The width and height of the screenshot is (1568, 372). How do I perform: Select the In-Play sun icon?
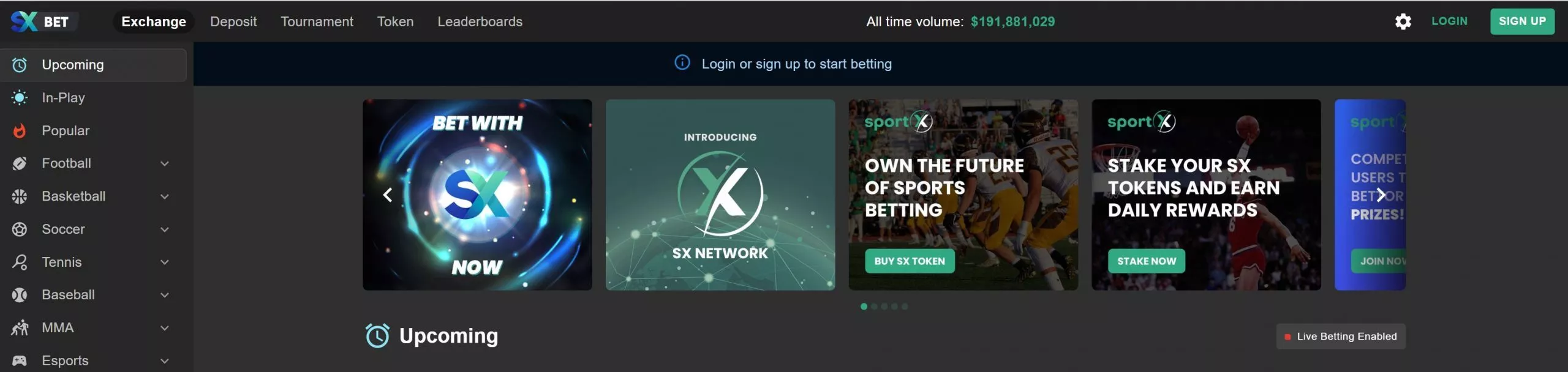20,98
